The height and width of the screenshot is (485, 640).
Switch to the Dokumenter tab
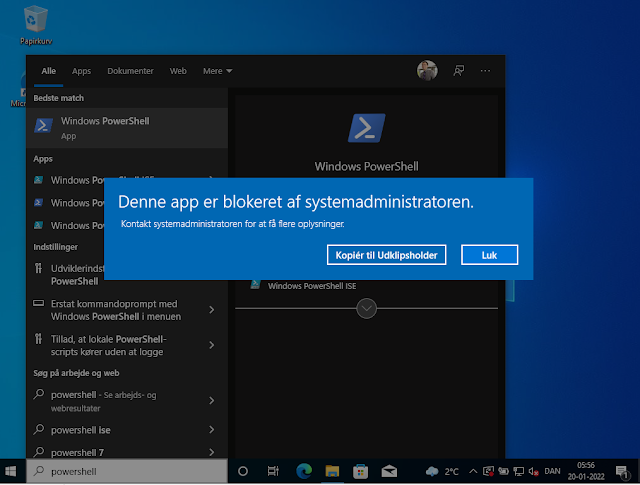pos(130,71)
